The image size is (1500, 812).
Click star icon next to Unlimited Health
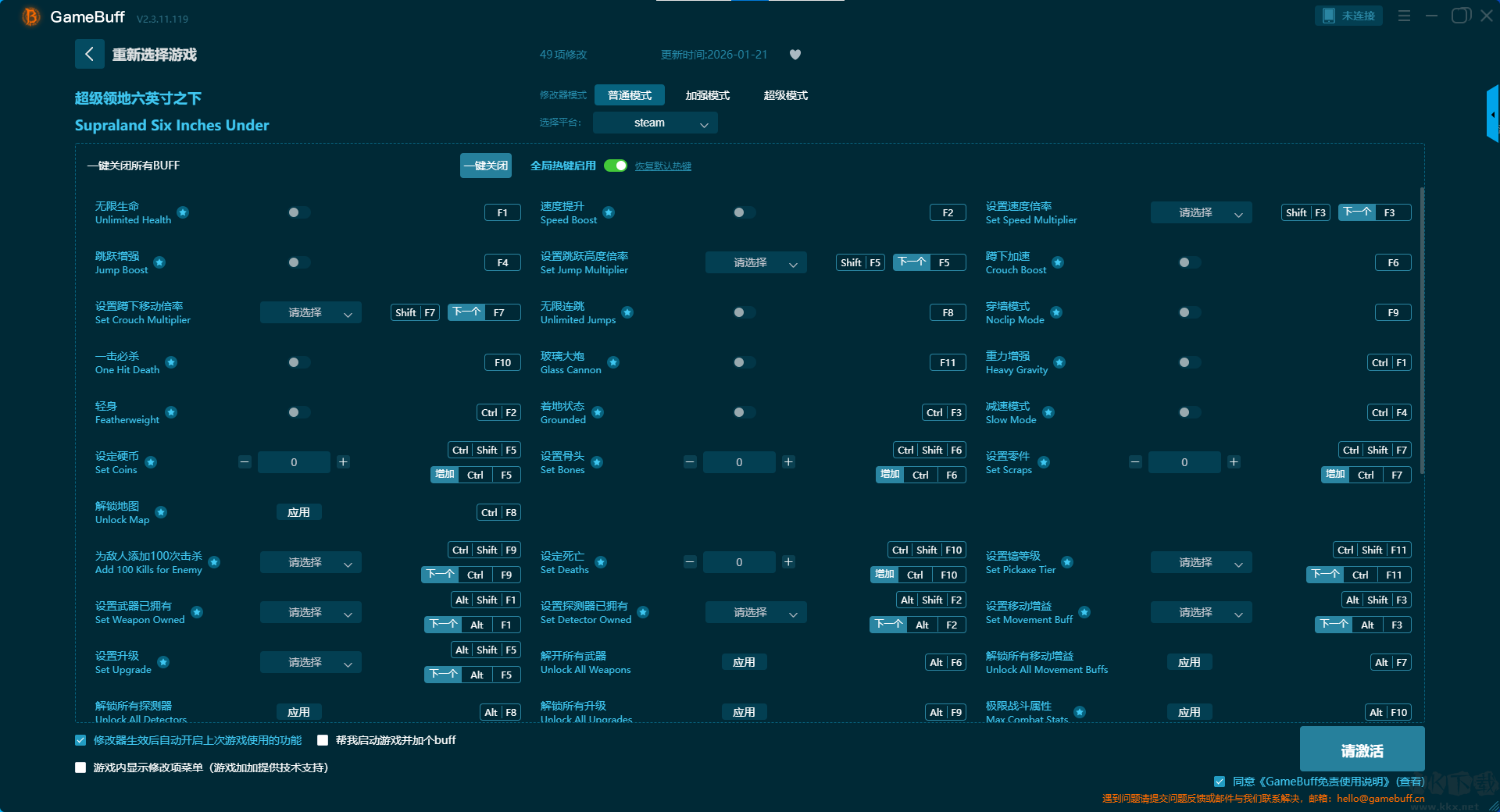(183, 212)
